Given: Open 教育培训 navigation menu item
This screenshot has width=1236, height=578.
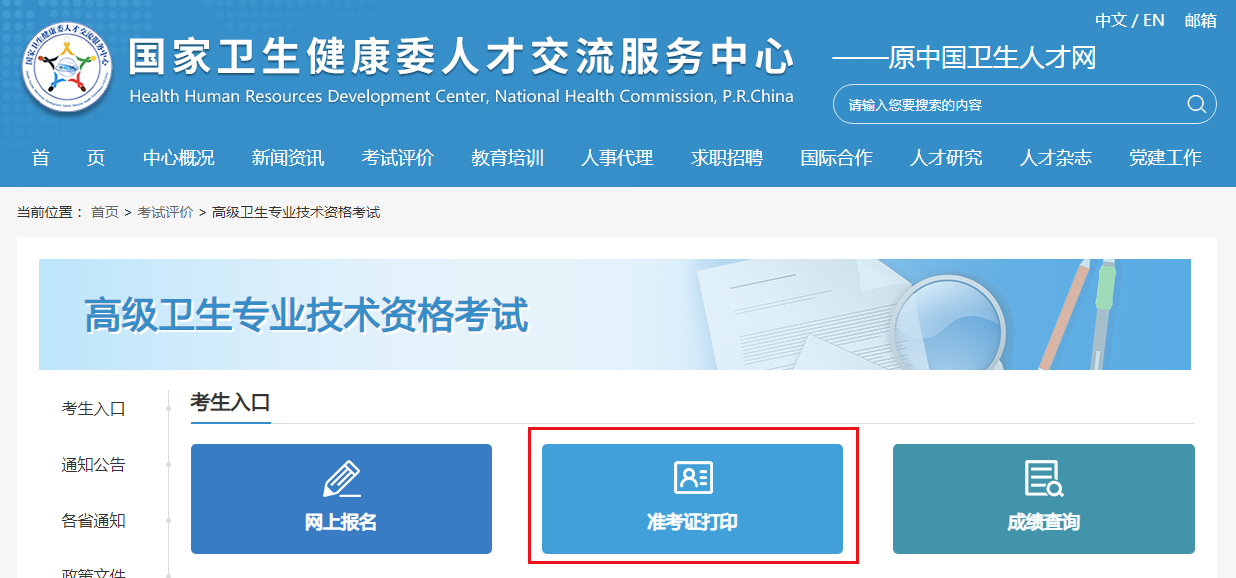Looking at the screenshot, I should coord(508,157).
